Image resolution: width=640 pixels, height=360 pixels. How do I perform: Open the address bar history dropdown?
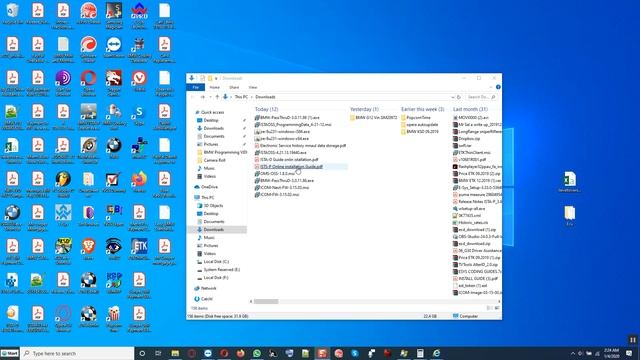pos(452,97)
